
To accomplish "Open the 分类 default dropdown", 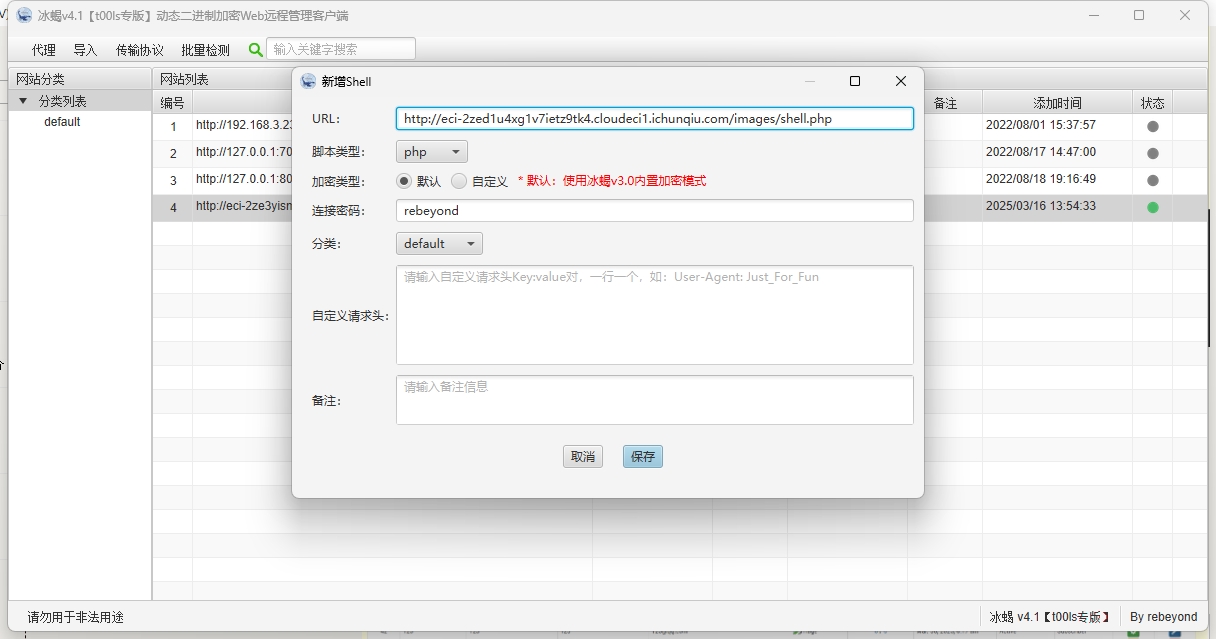I will click(439, 243).
